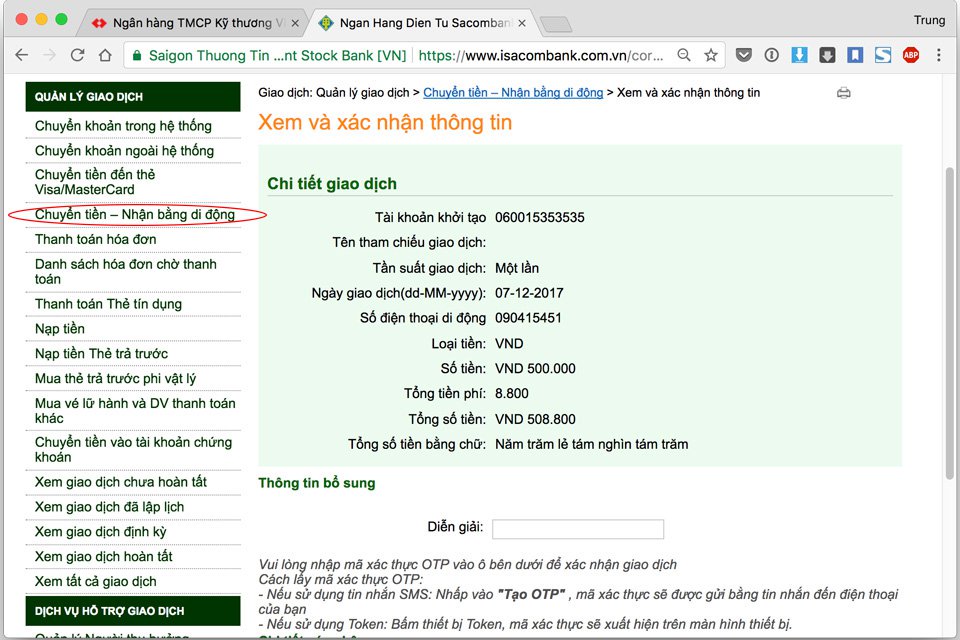Click the QUẢN LÝ GIAO DỊCH header

pyautogui.click(x=133, y=97)
